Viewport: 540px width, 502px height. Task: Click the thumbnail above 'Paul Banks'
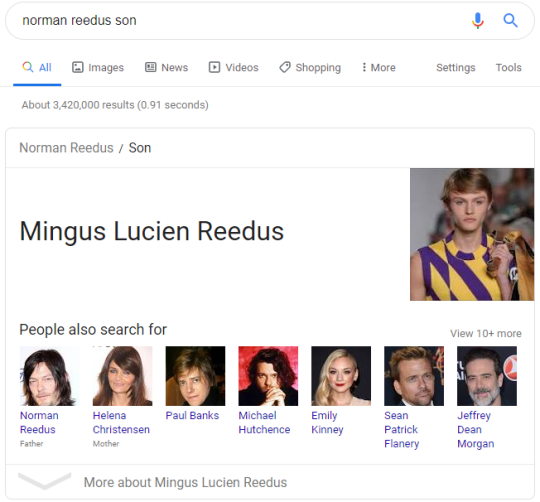point(195,376)
